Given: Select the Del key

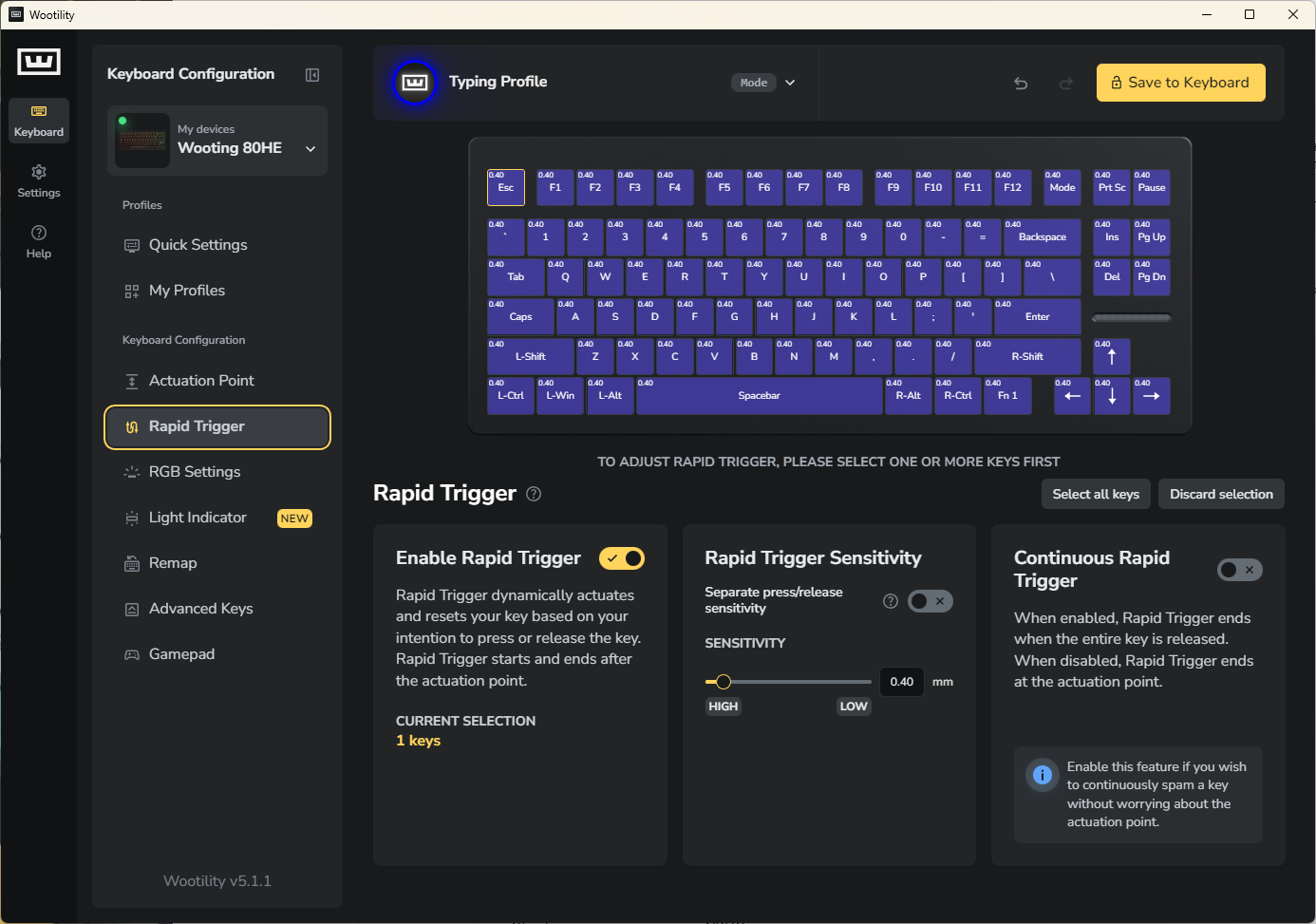Looking at the screenshot, I should tap(1112, 277).
